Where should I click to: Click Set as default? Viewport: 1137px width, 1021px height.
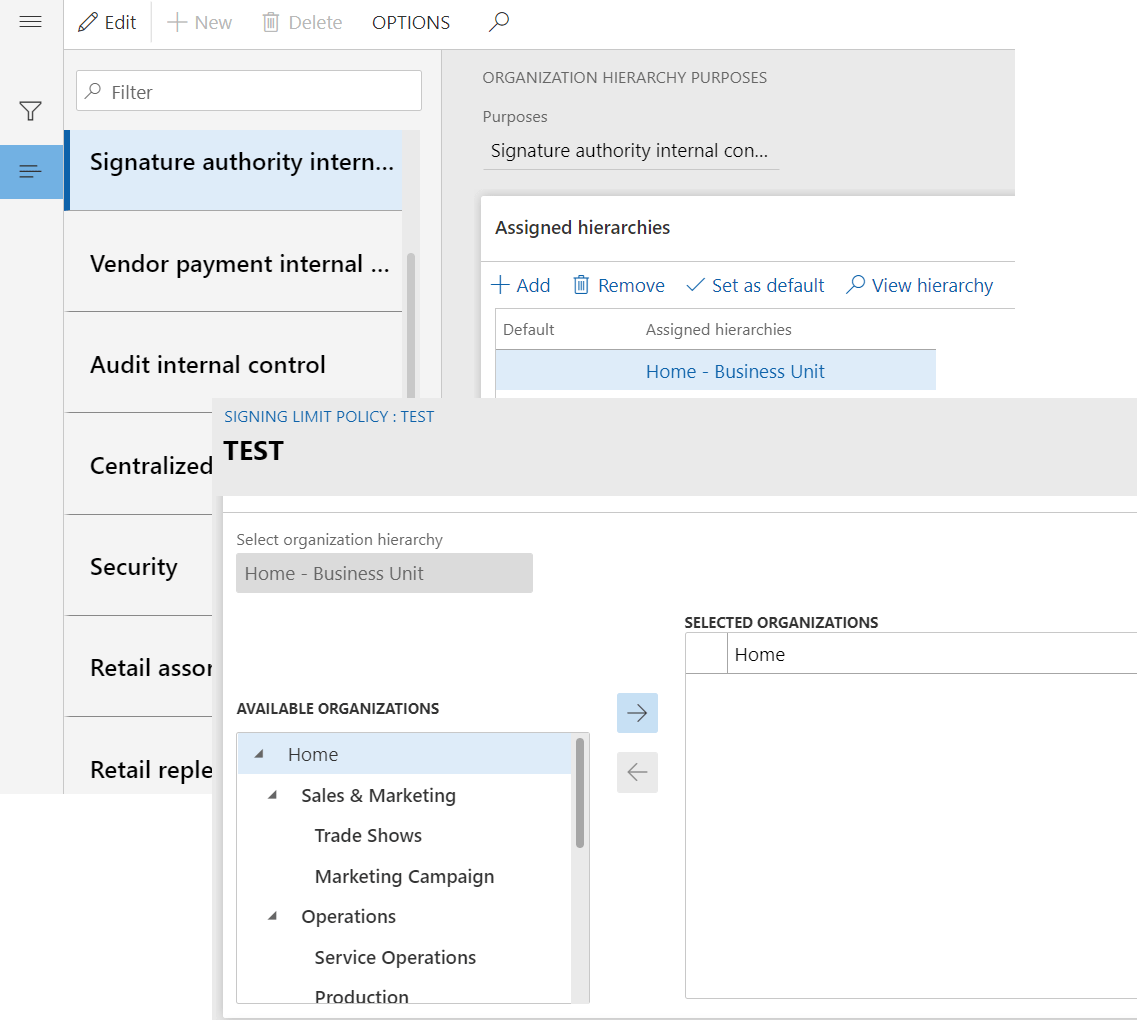tap(755, 286)
